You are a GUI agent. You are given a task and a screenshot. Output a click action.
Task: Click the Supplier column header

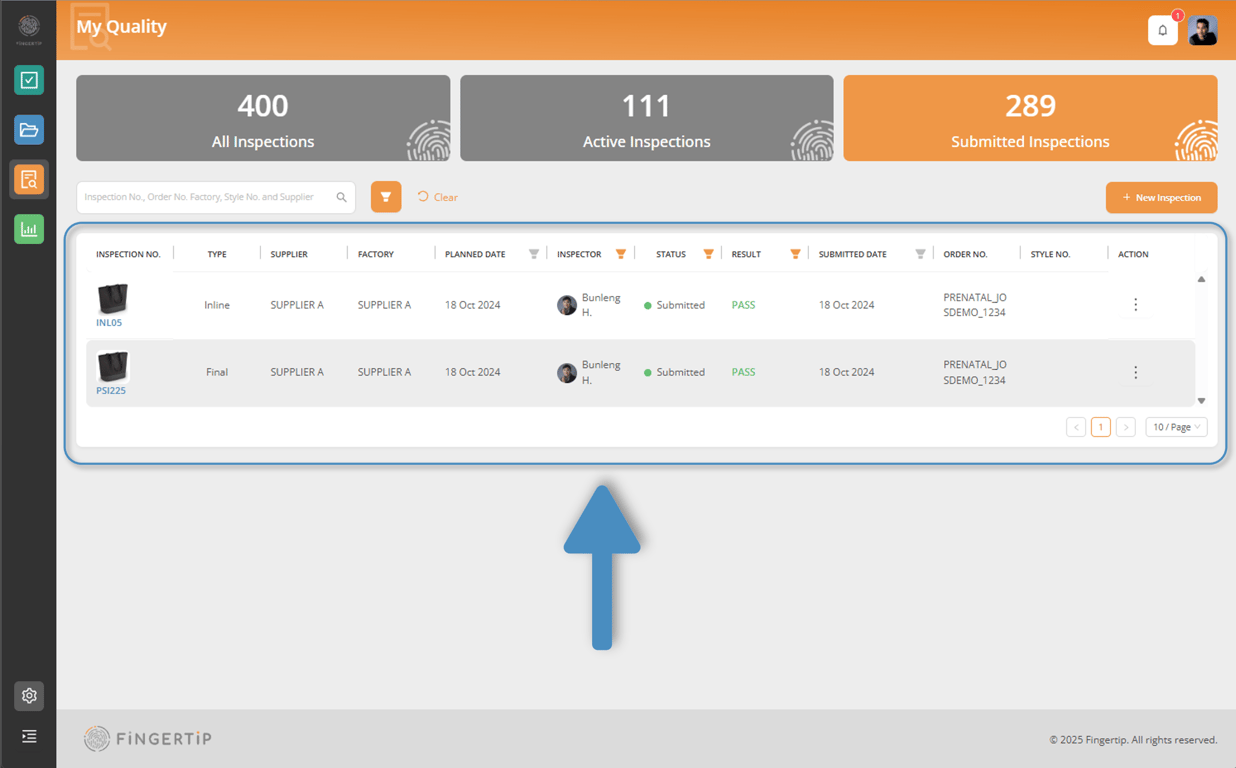(289, 254)
